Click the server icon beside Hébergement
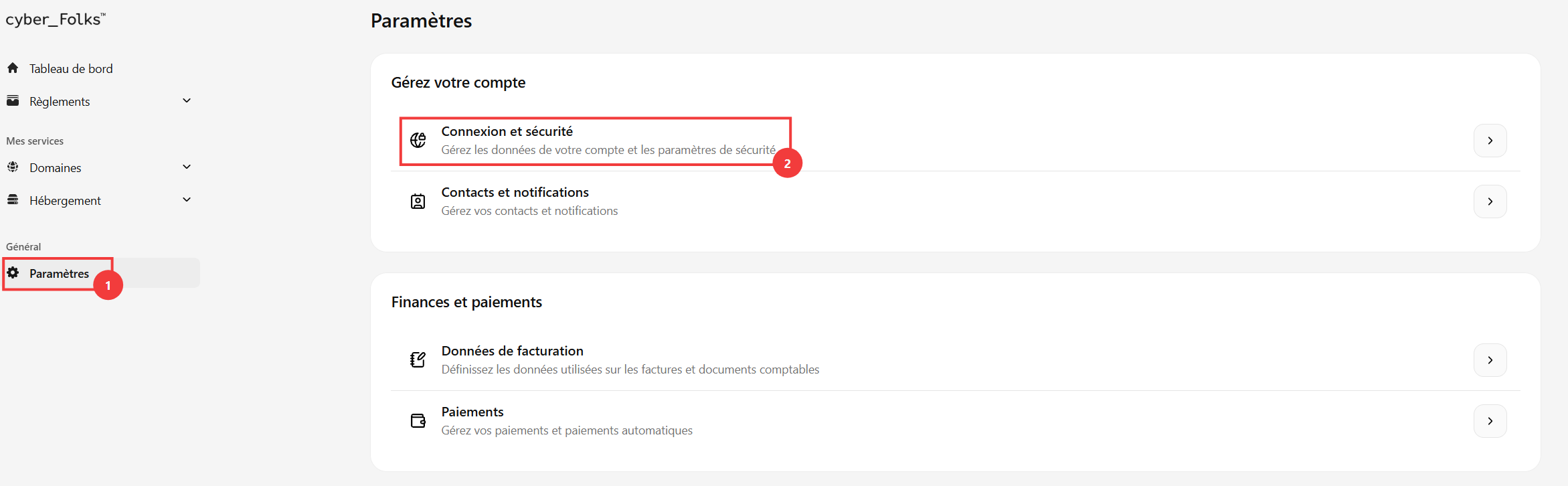 [x=13, y=199]
